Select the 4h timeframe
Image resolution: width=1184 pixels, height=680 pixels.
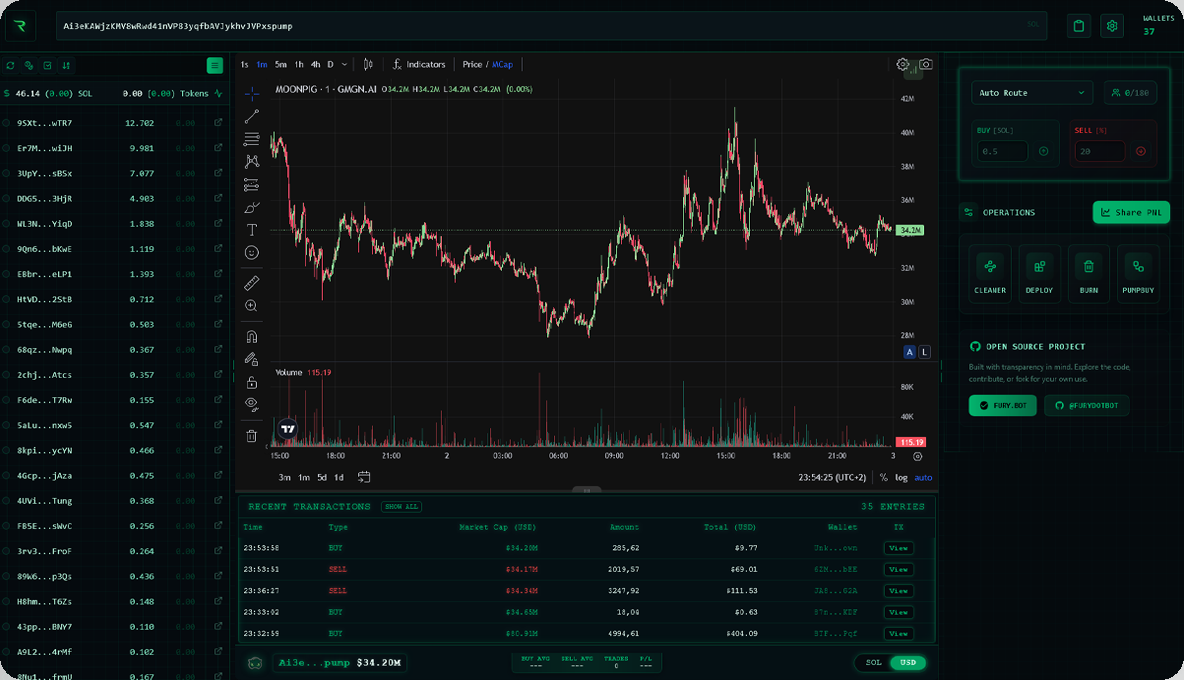point(316,64)
